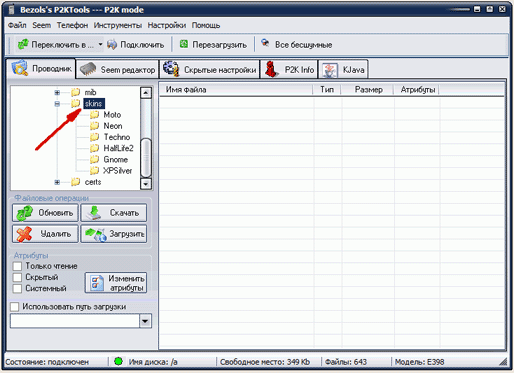
Task: Open the Переключить в dropdown arrow
Action: (x=100, y=44)
